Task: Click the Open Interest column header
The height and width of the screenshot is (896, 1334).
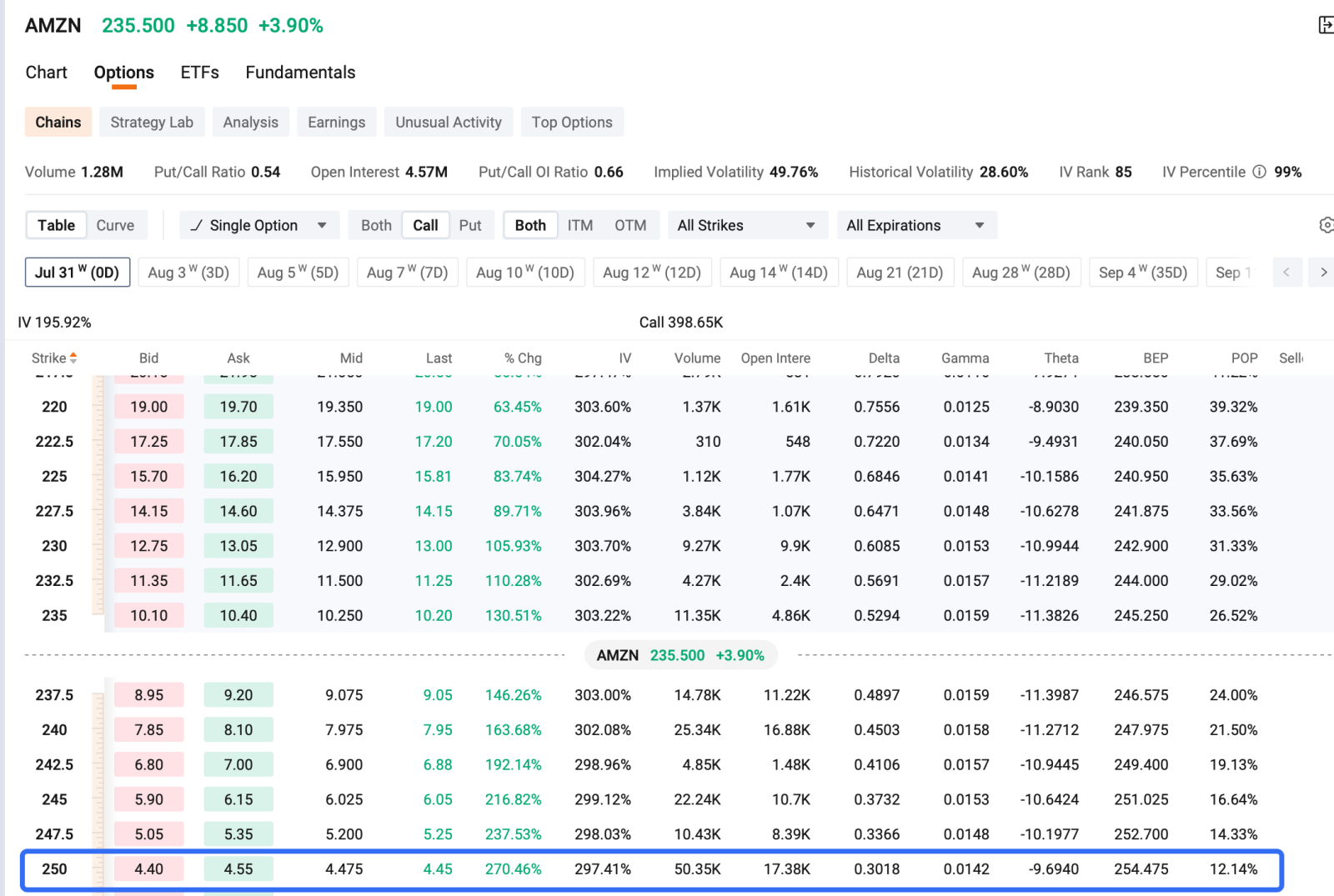Action: (775, 358)
